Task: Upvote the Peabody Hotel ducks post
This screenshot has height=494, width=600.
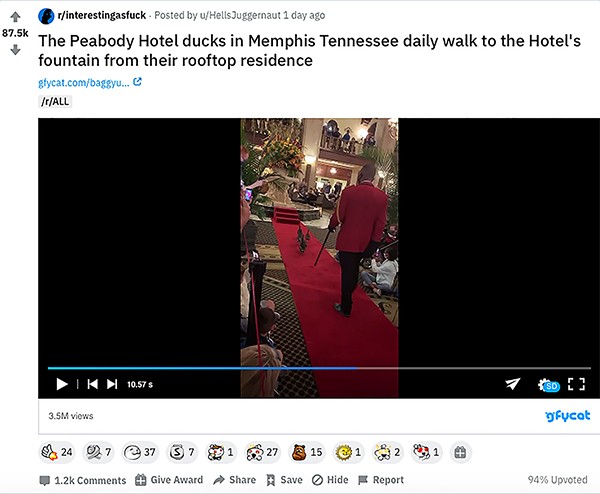Action: [x=15, y=17]
